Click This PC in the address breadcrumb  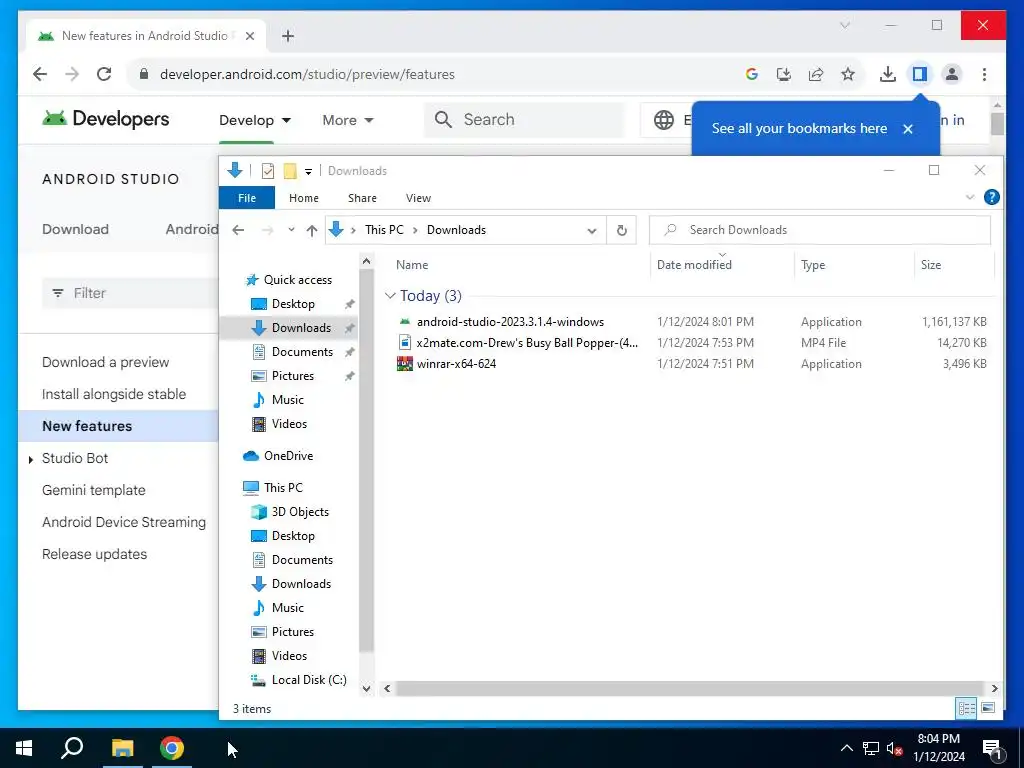pyautogui.click(x=384, y=230)
